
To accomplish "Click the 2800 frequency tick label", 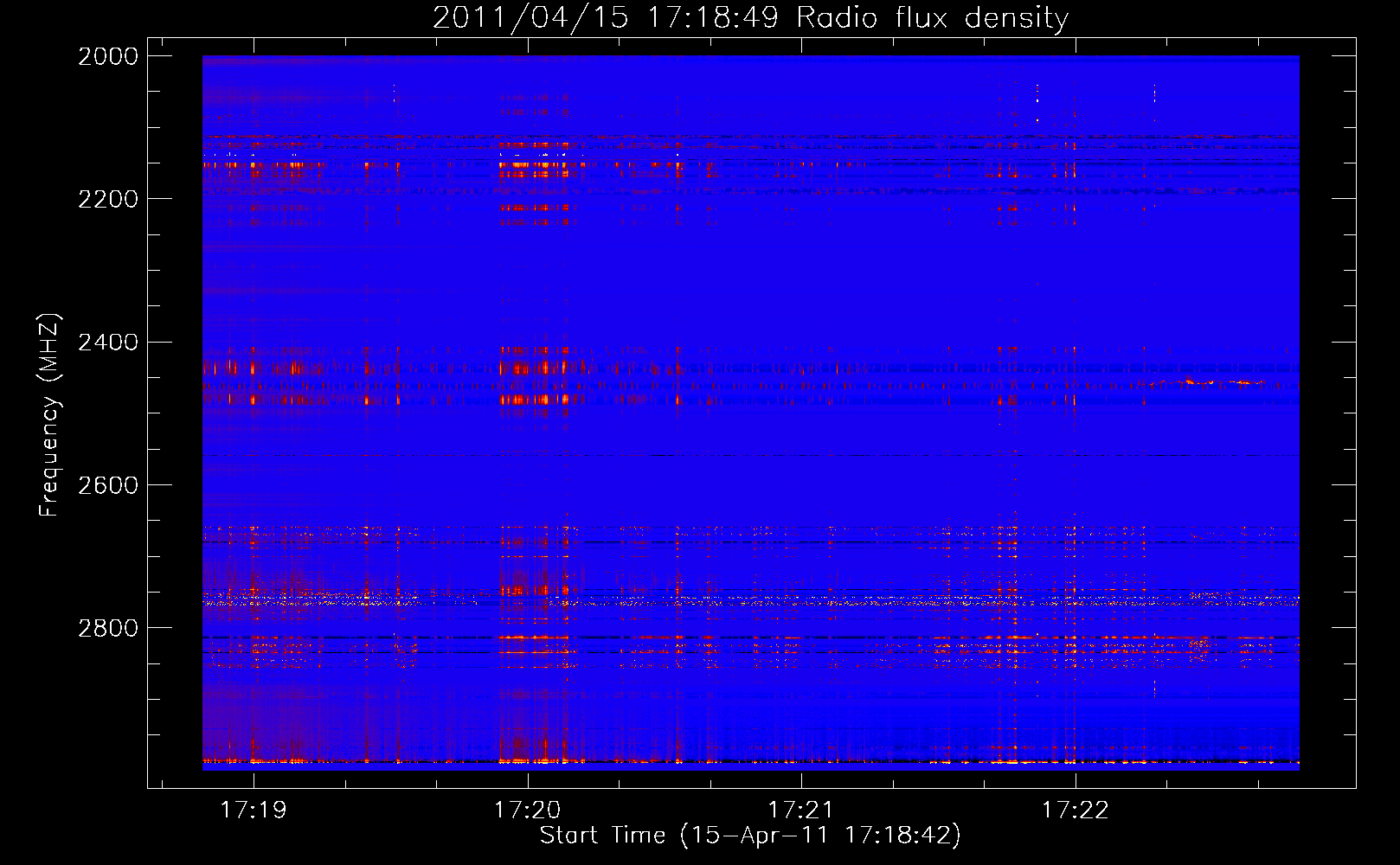I will coord(108,628).
